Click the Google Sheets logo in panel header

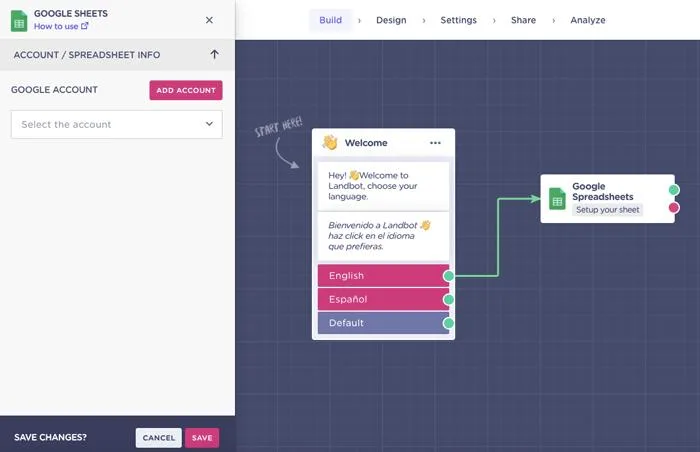[19, 21]
